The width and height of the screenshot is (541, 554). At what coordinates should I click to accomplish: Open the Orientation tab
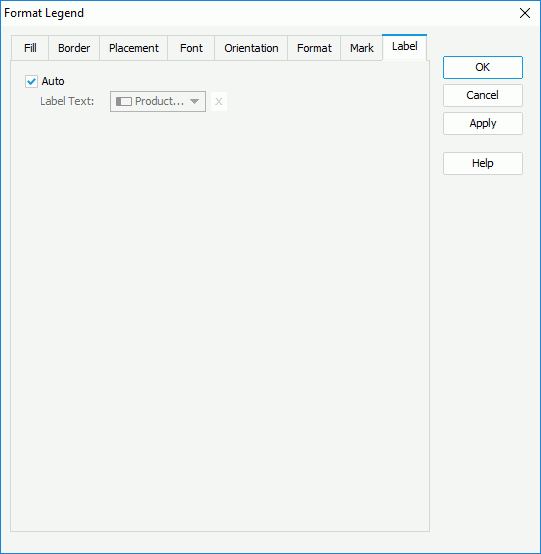[x=251, y=48]
